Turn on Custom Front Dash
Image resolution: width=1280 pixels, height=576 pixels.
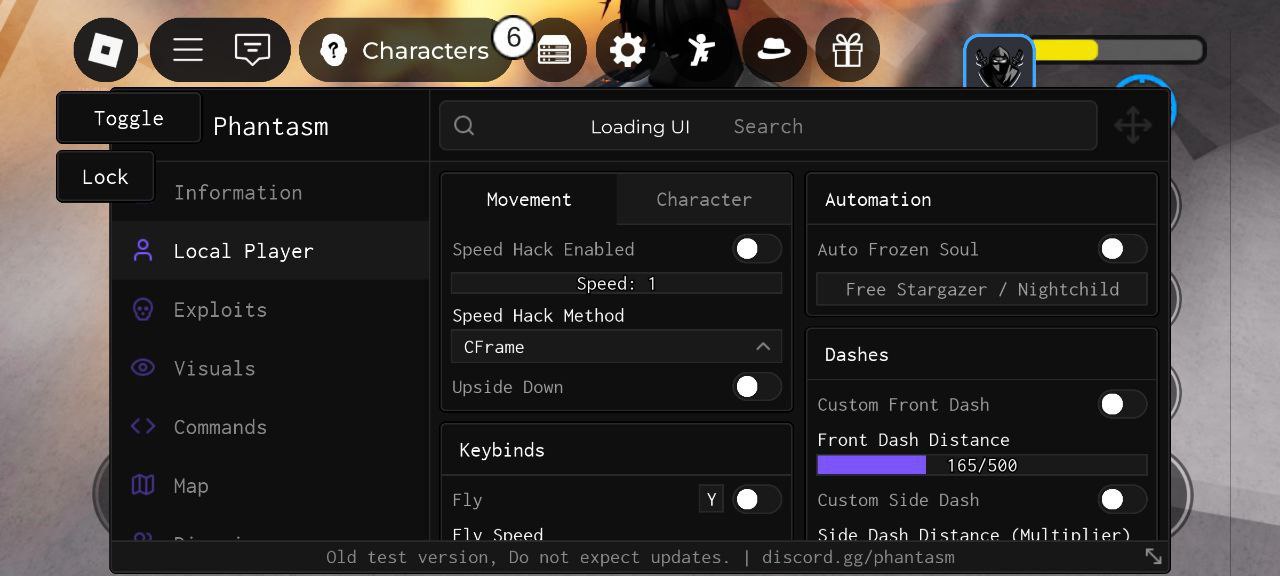click(x=1122, y=404)
